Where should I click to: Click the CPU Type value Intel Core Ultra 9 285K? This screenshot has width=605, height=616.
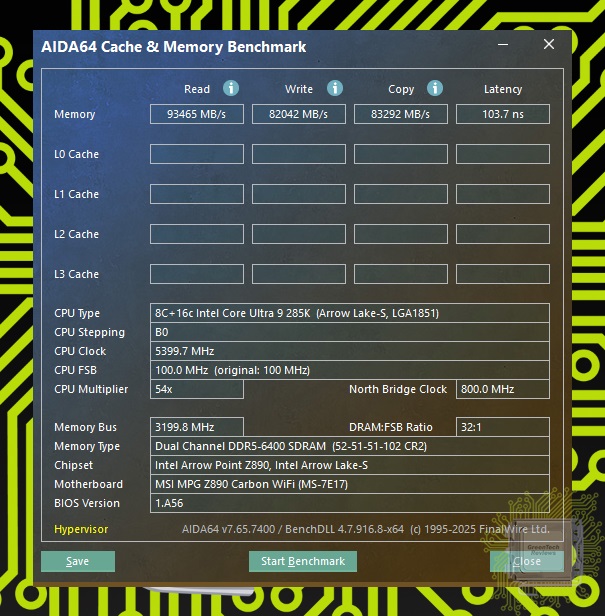point(350,313)
